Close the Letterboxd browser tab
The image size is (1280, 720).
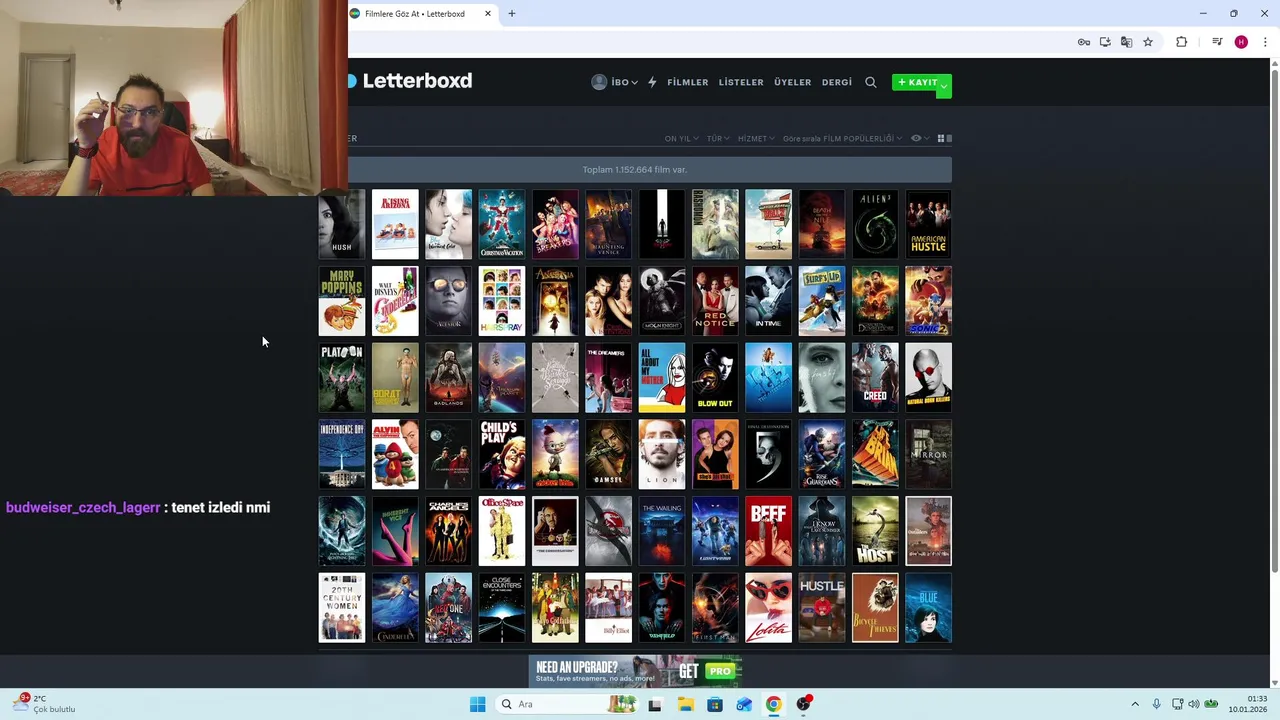click(x=488, y=14)
